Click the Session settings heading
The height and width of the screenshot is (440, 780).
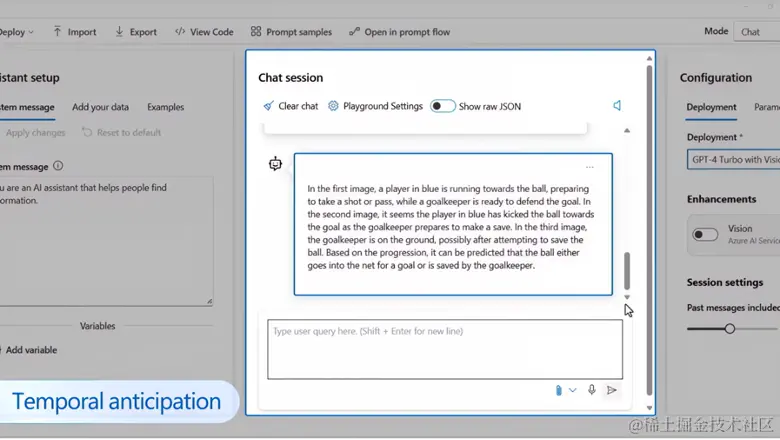725,282
